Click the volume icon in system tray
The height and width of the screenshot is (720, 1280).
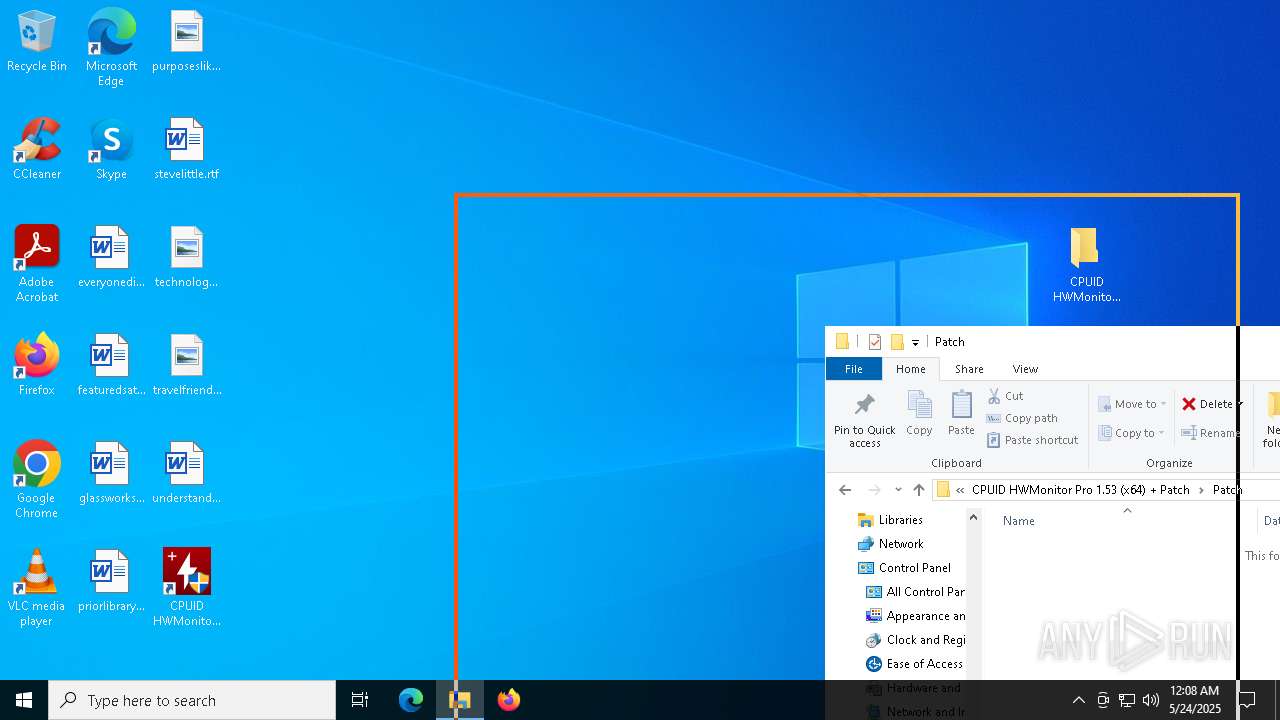(1151, 700)
